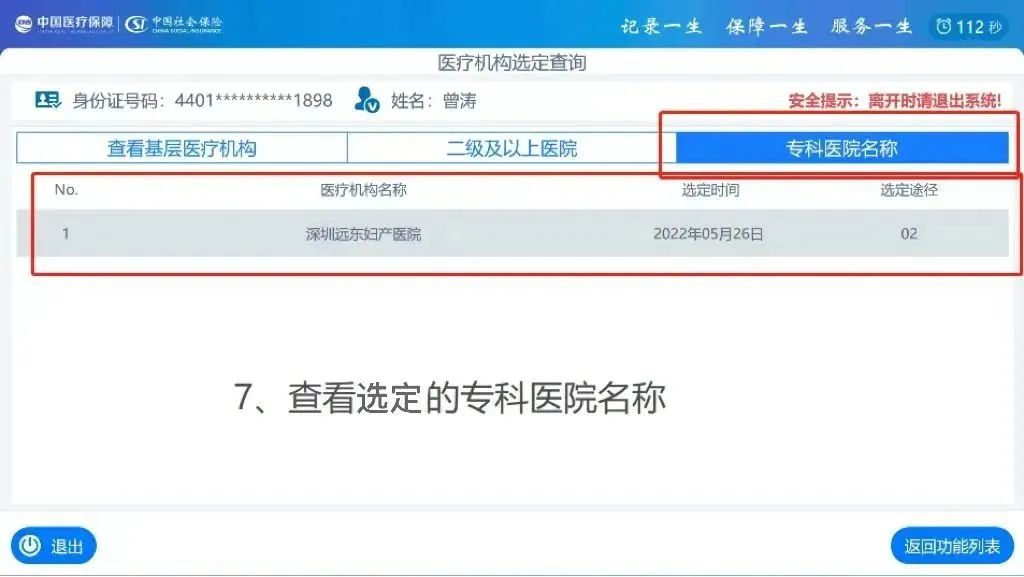Click the ID card icon beside 身份证号码
Viewport: 1024px width, 577px height.
click(x=48, y=100)
